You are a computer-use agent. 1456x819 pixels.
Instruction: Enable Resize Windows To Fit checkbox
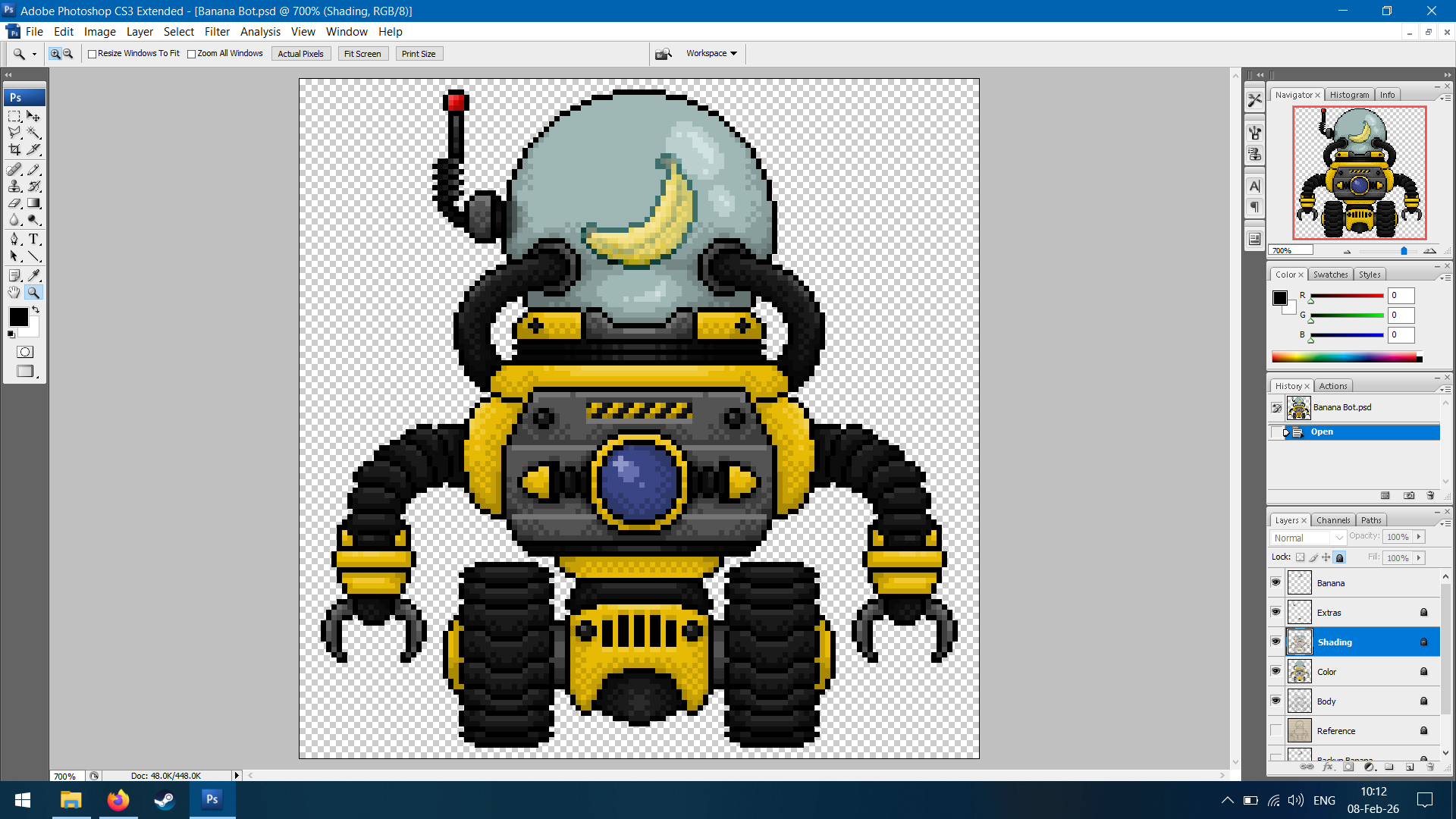pyautogui.click(x=93, y=54)
